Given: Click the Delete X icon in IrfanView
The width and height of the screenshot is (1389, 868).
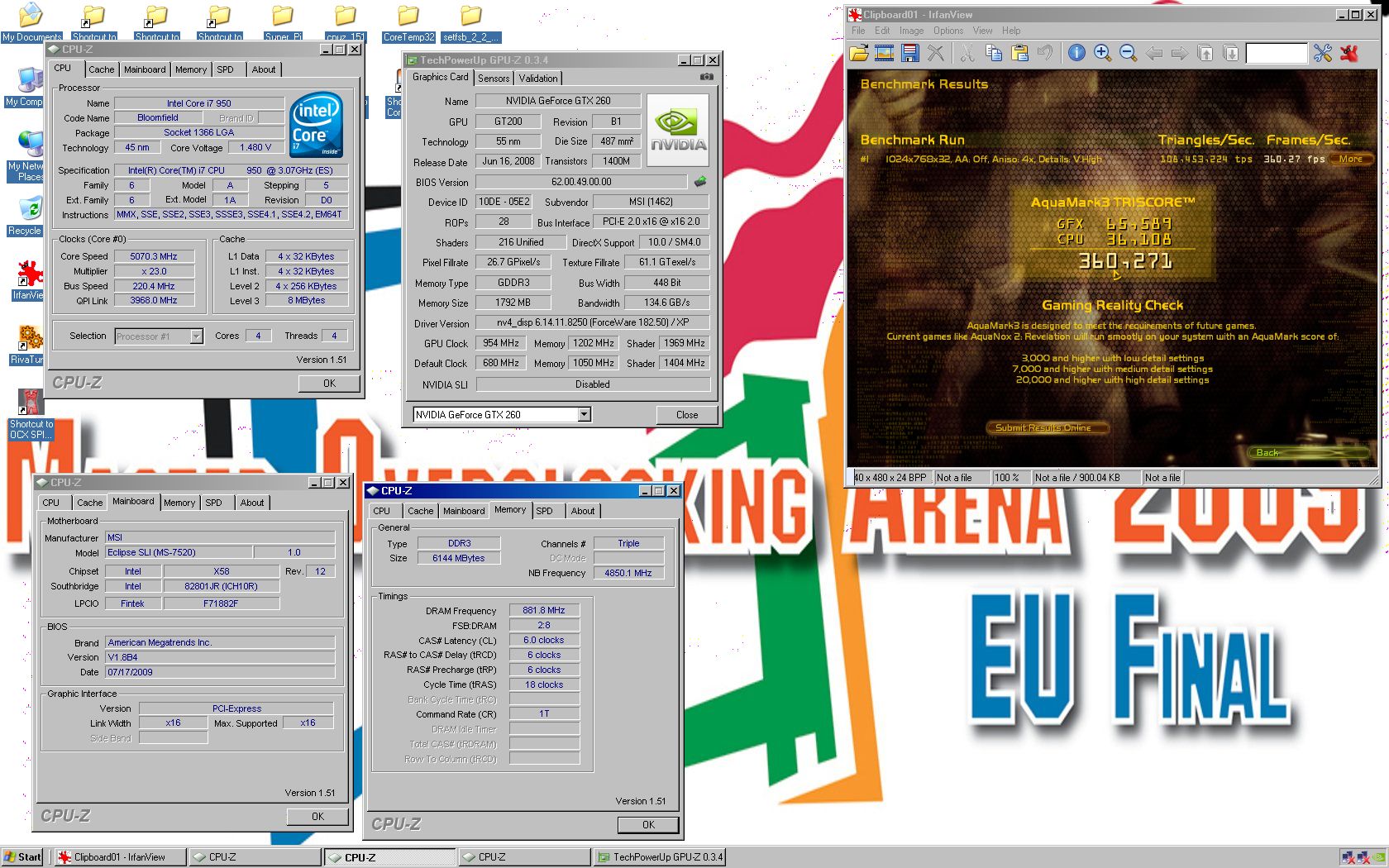Looking at the screenshot, I should click(936, 54).
